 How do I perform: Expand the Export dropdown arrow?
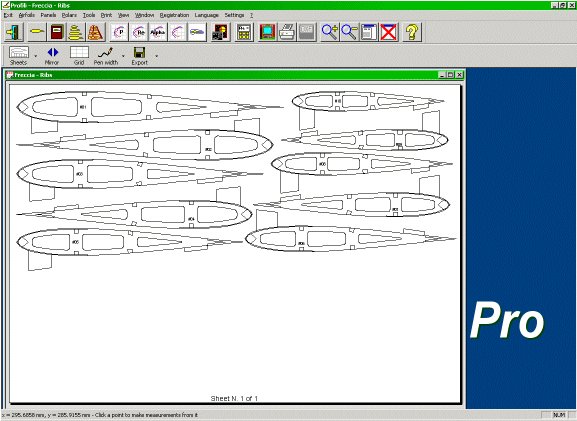[156, 56]
